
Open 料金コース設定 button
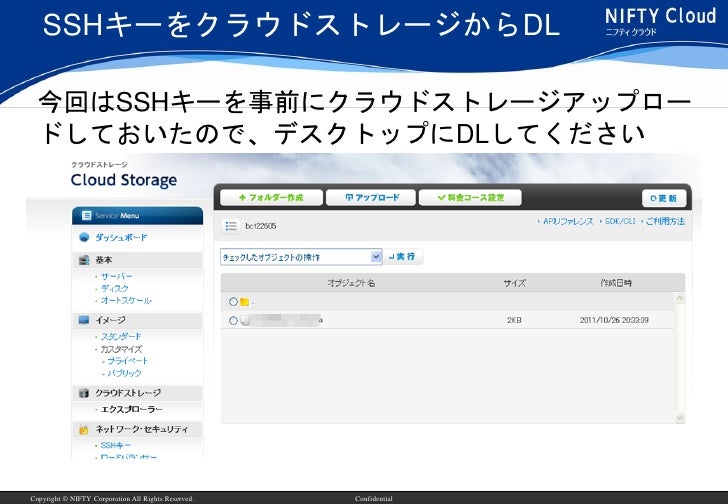(x=470, y=198)
